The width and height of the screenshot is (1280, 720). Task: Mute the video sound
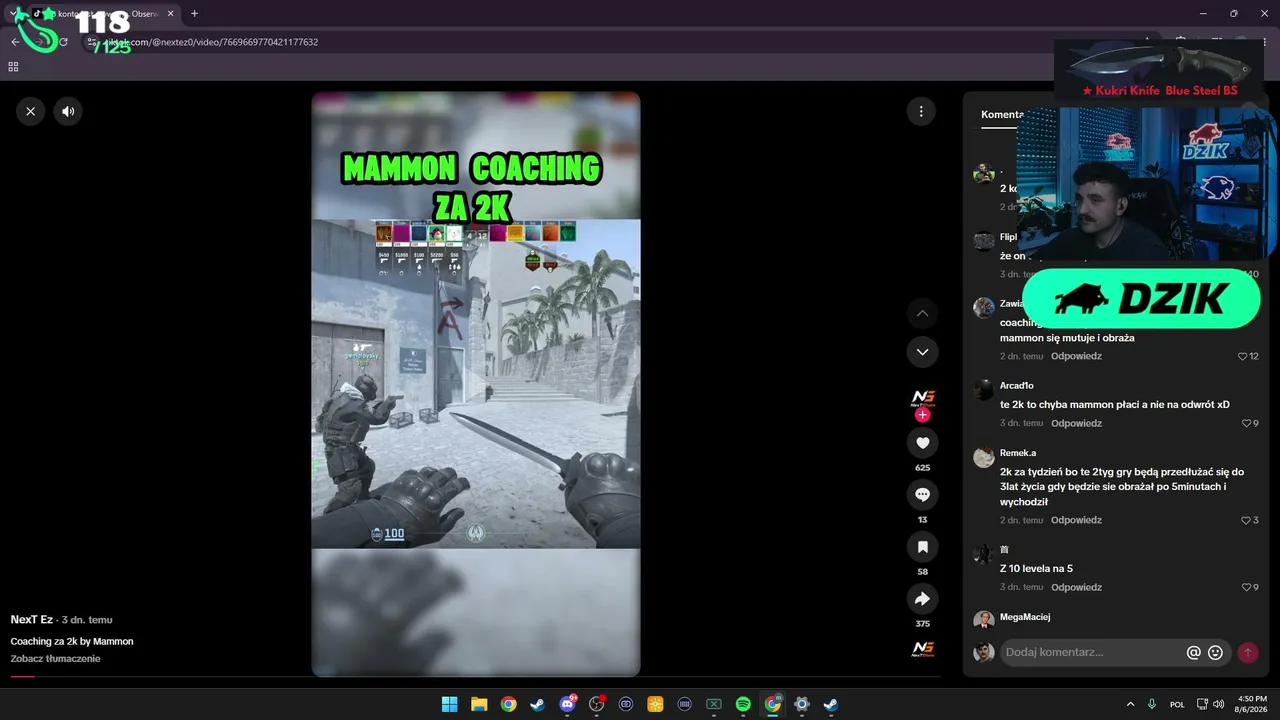(x=68, y=111)
